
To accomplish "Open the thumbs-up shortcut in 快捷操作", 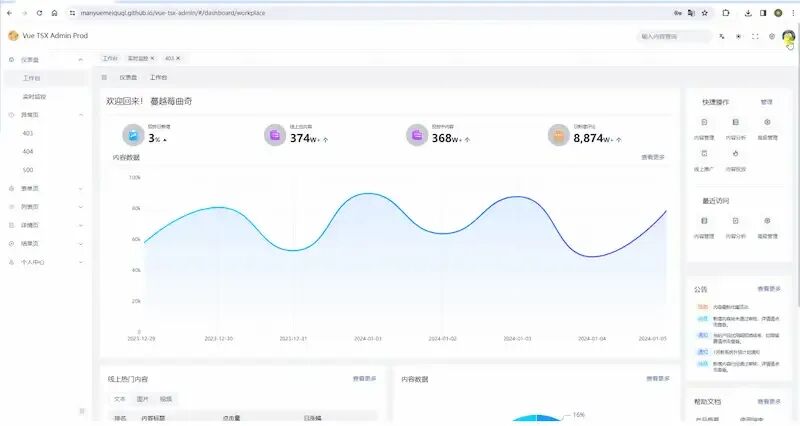I will click(735, 160).
